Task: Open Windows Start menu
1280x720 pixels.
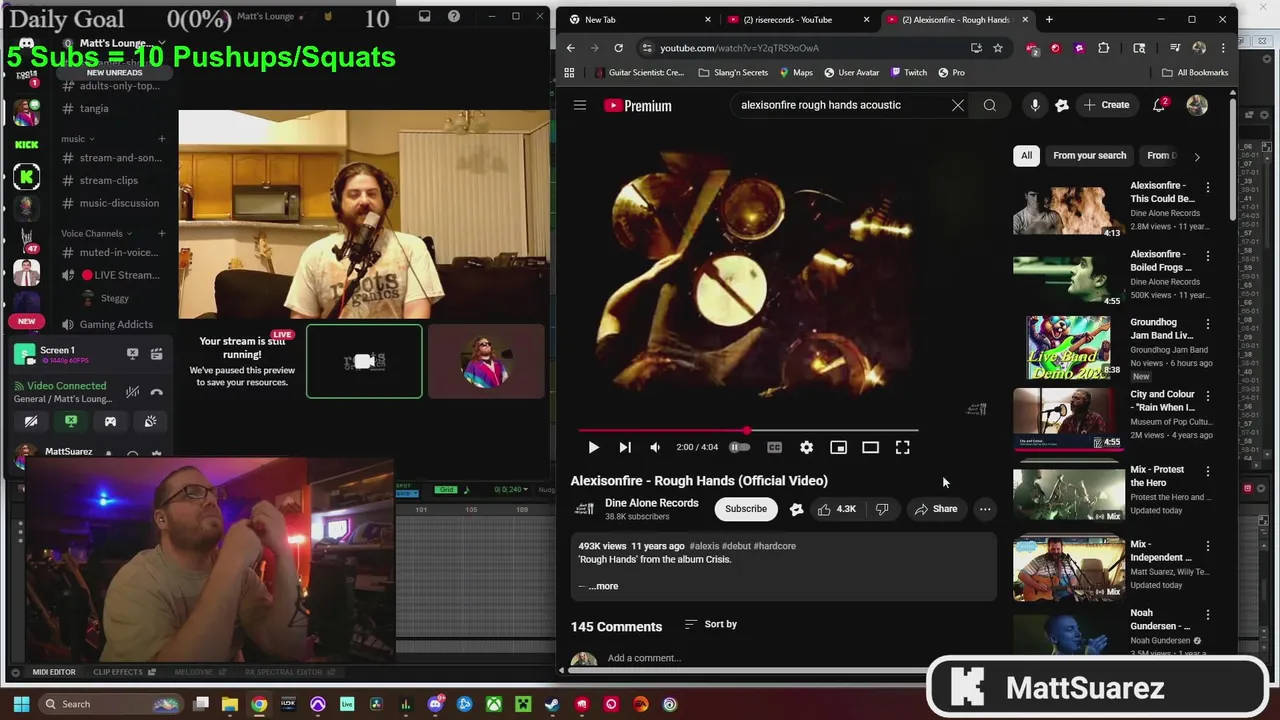Action: 21,704
